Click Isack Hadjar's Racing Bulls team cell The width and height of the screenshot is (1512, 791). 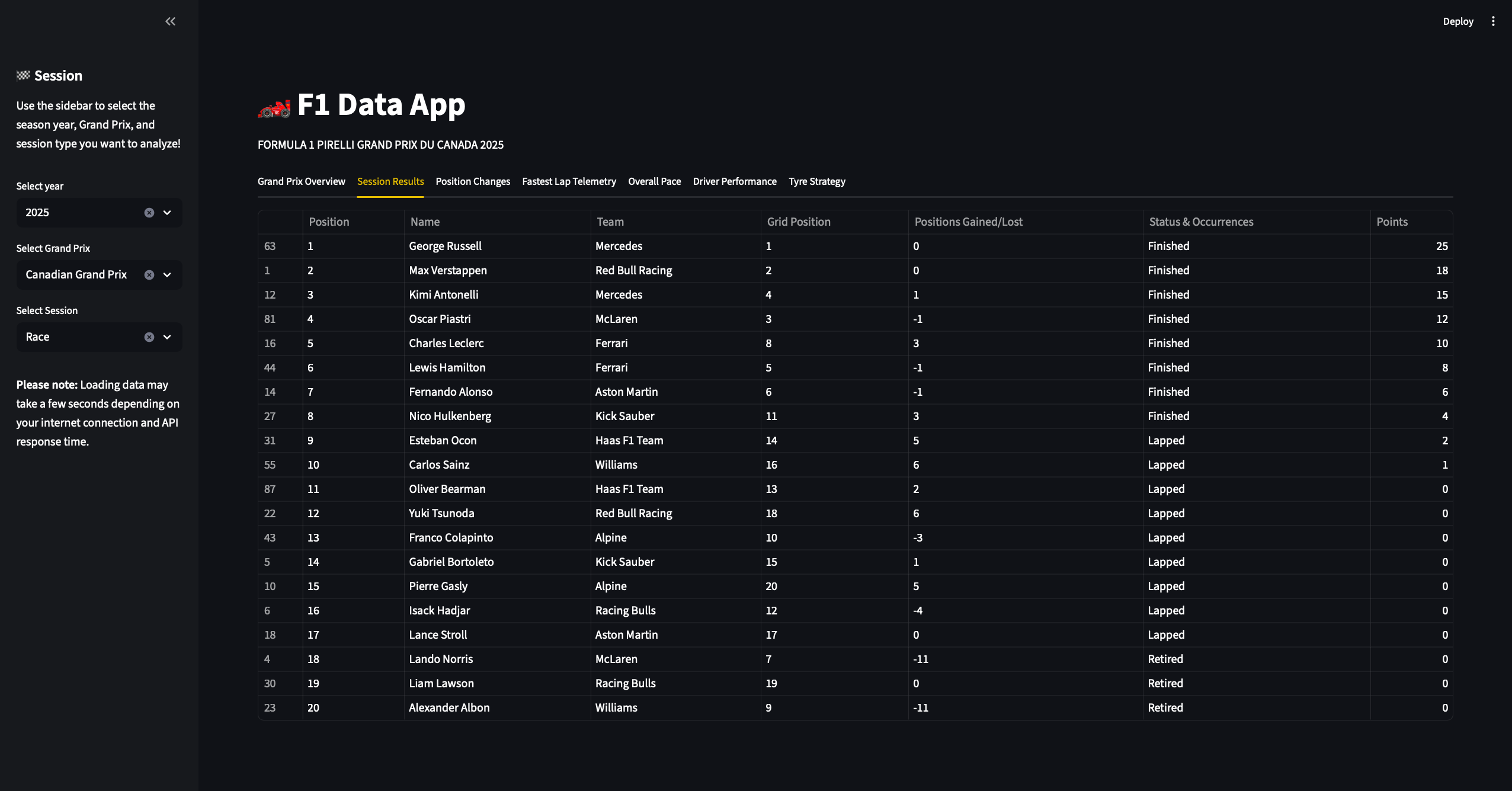click(676, 610)
